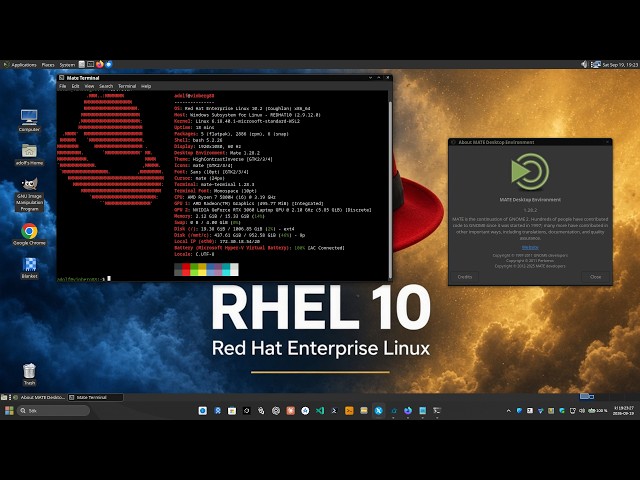640x480 pixels.
Task: Open the Windows Start menu
Action: 9,411
